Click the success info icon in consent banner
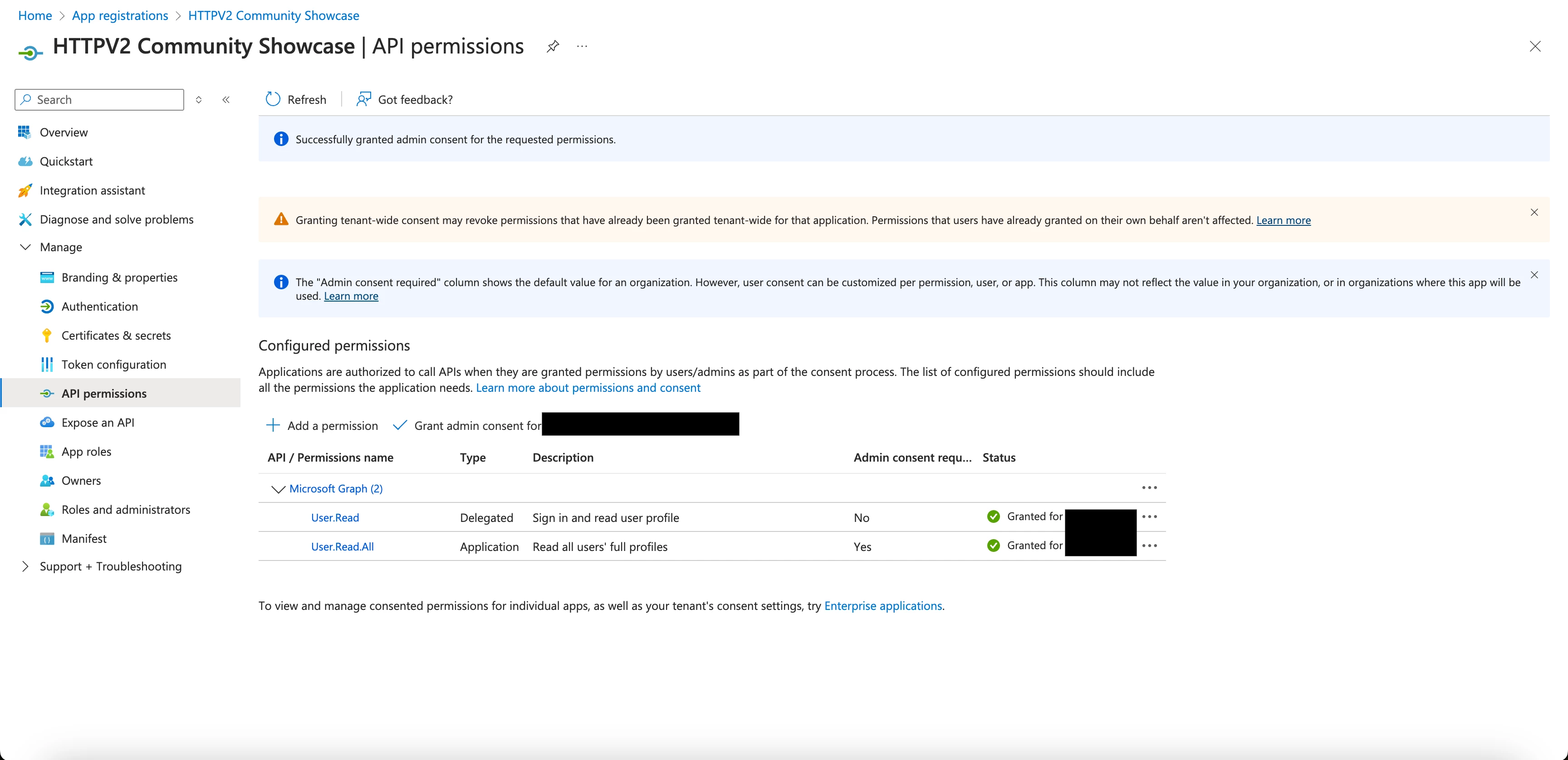 click(280, 139)
